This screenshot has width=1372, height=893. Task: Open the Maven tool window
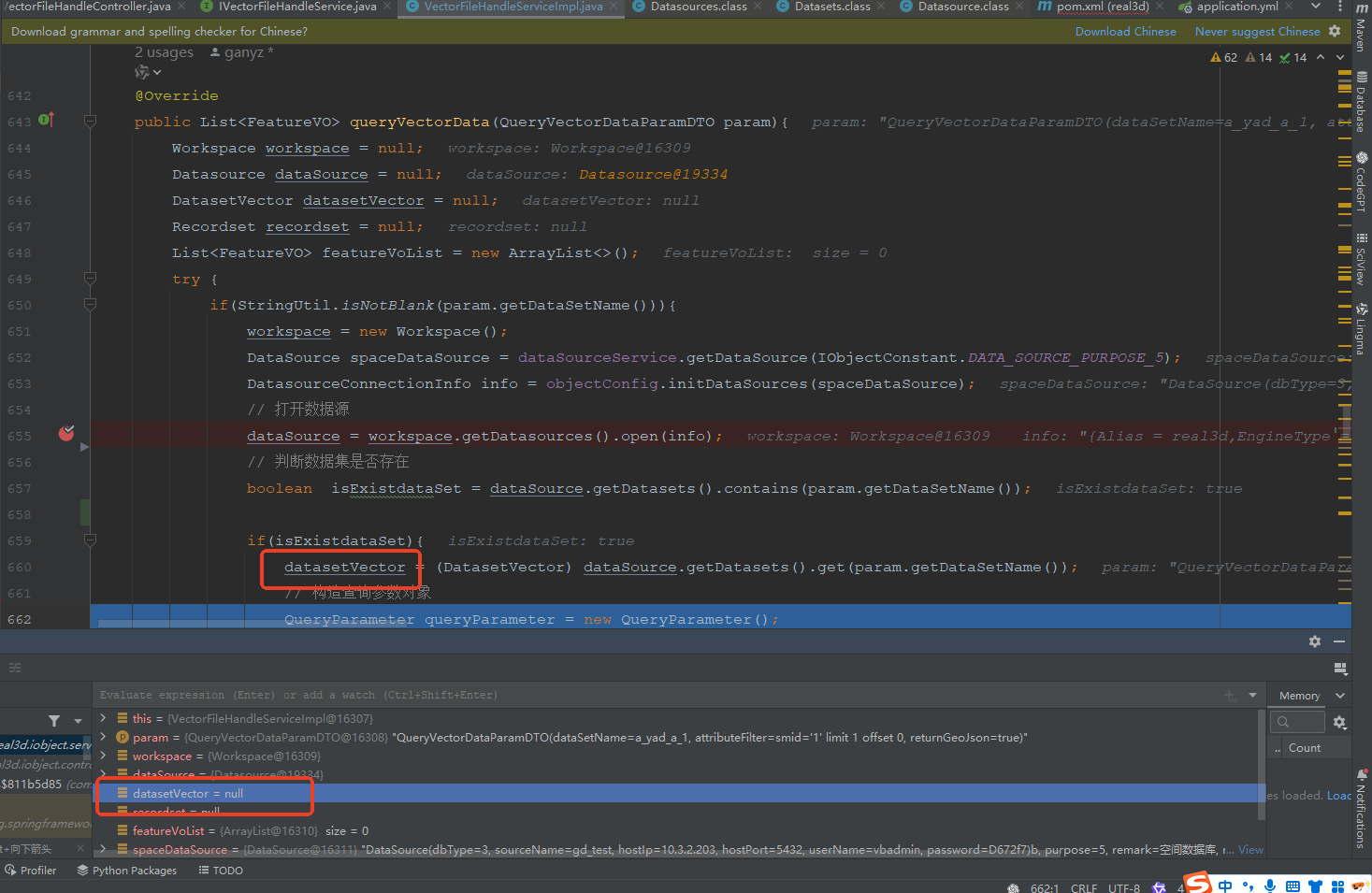pos(1362,28)
